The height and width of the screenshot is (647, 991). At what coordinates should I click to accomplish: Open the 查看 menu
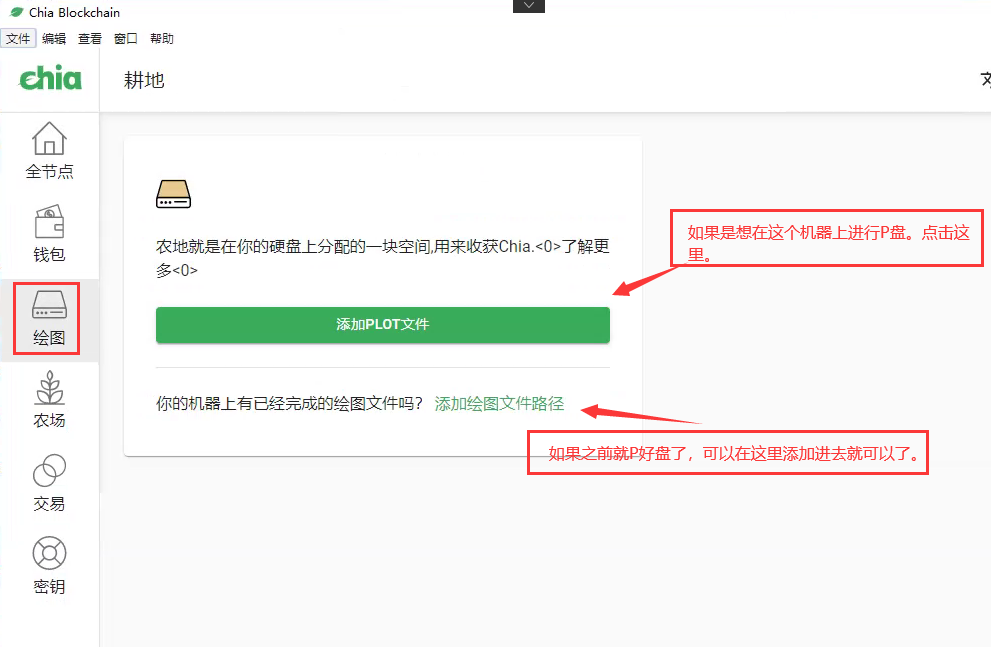[89, 38]
